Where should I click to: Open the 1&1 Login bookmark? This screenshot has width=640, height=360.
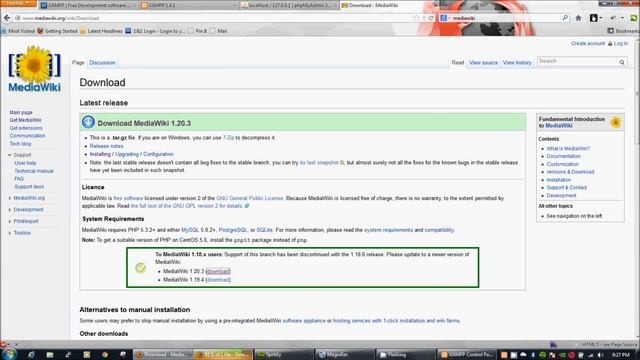[x=155, y=31]
